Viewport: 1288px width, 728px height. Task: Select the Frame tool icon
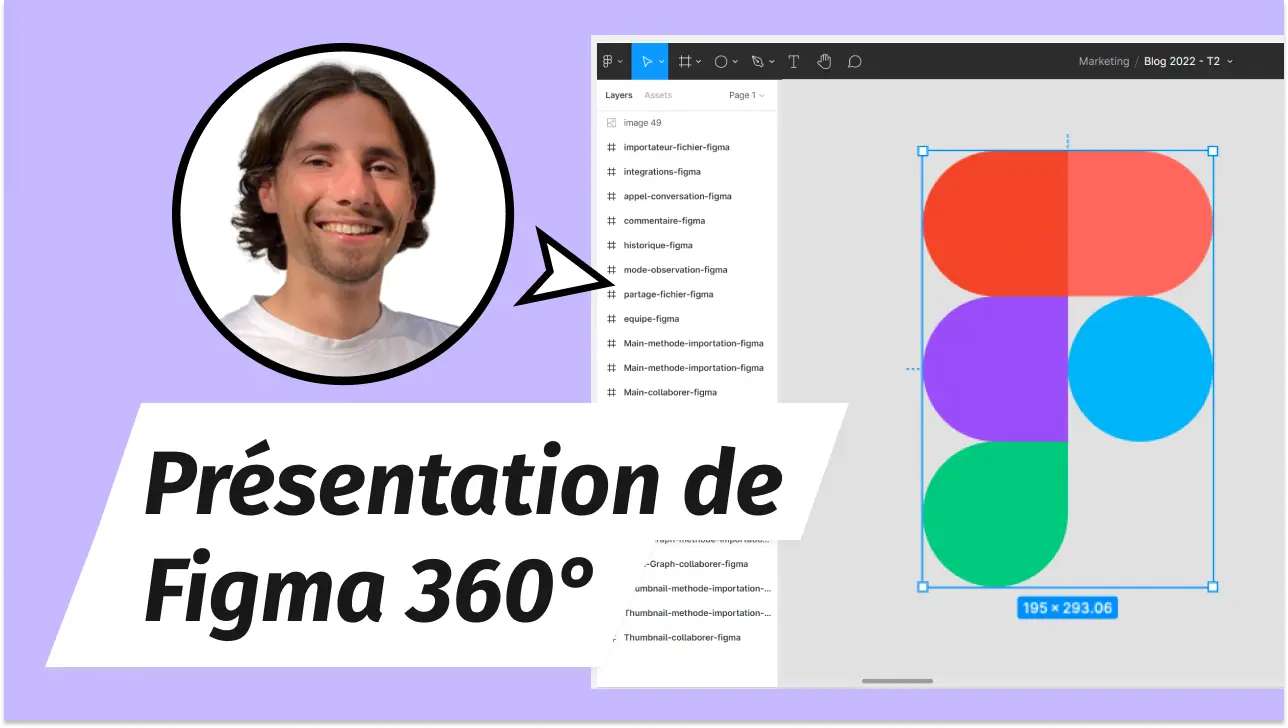pos(685,62)
